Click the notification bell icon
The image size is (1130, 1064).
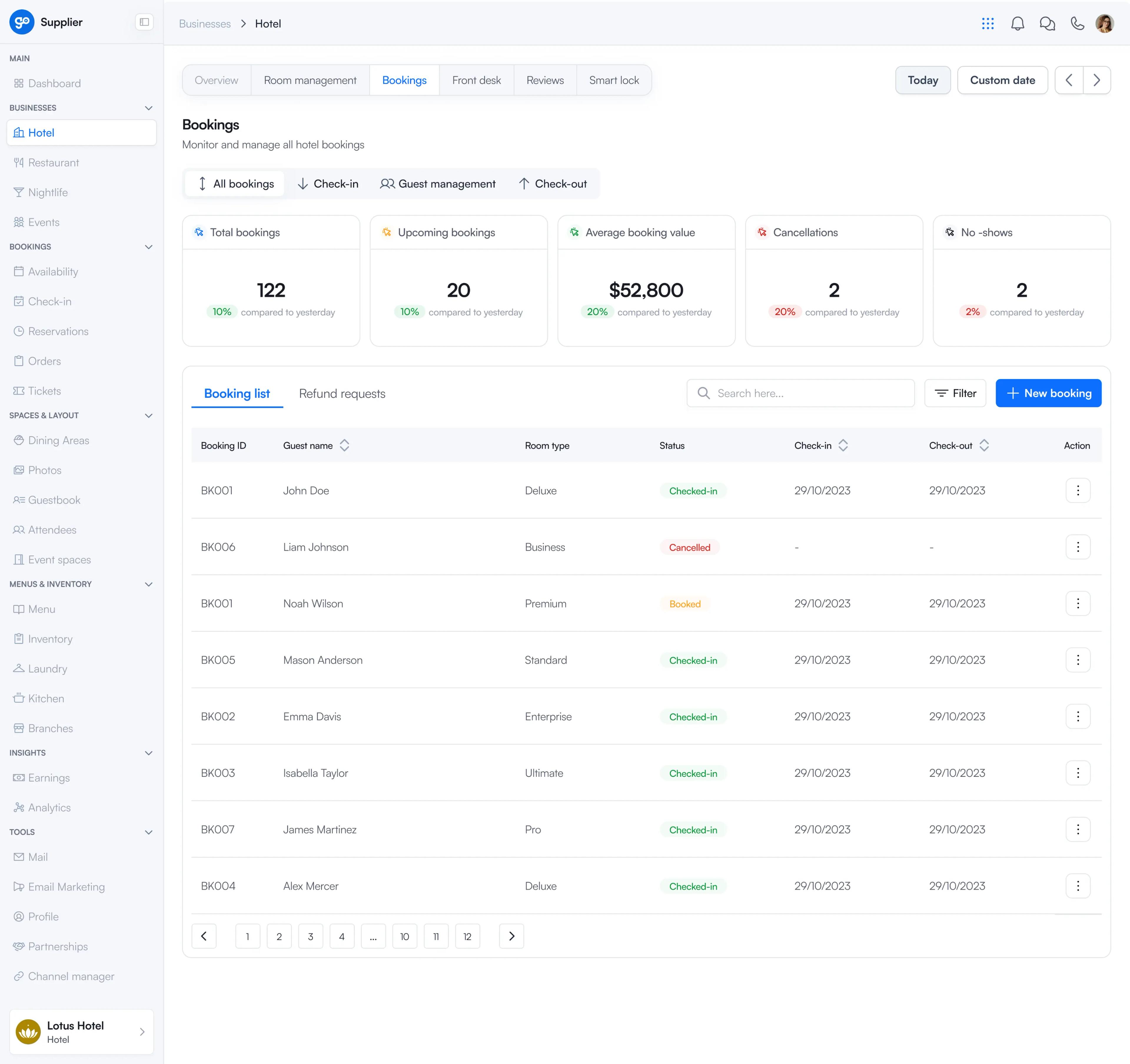(1018, 23)
